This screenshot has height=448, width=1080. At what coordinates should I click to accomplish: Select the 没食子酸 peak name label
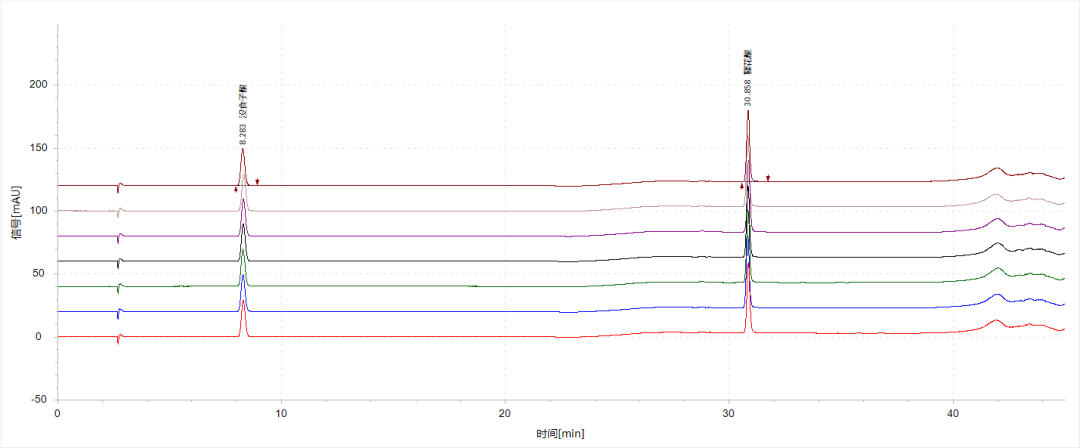[242, 103]
